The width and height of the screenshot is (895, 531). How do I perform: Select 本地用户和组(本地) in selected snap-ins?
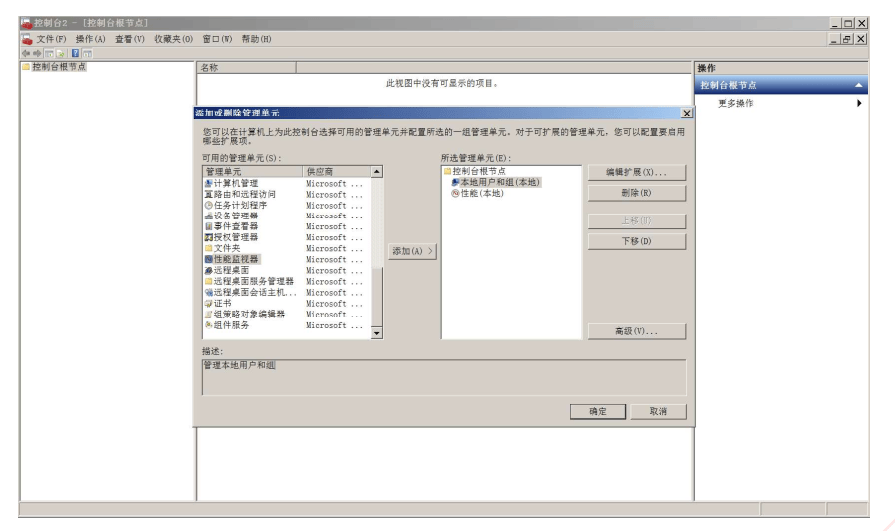click(500, 182)
